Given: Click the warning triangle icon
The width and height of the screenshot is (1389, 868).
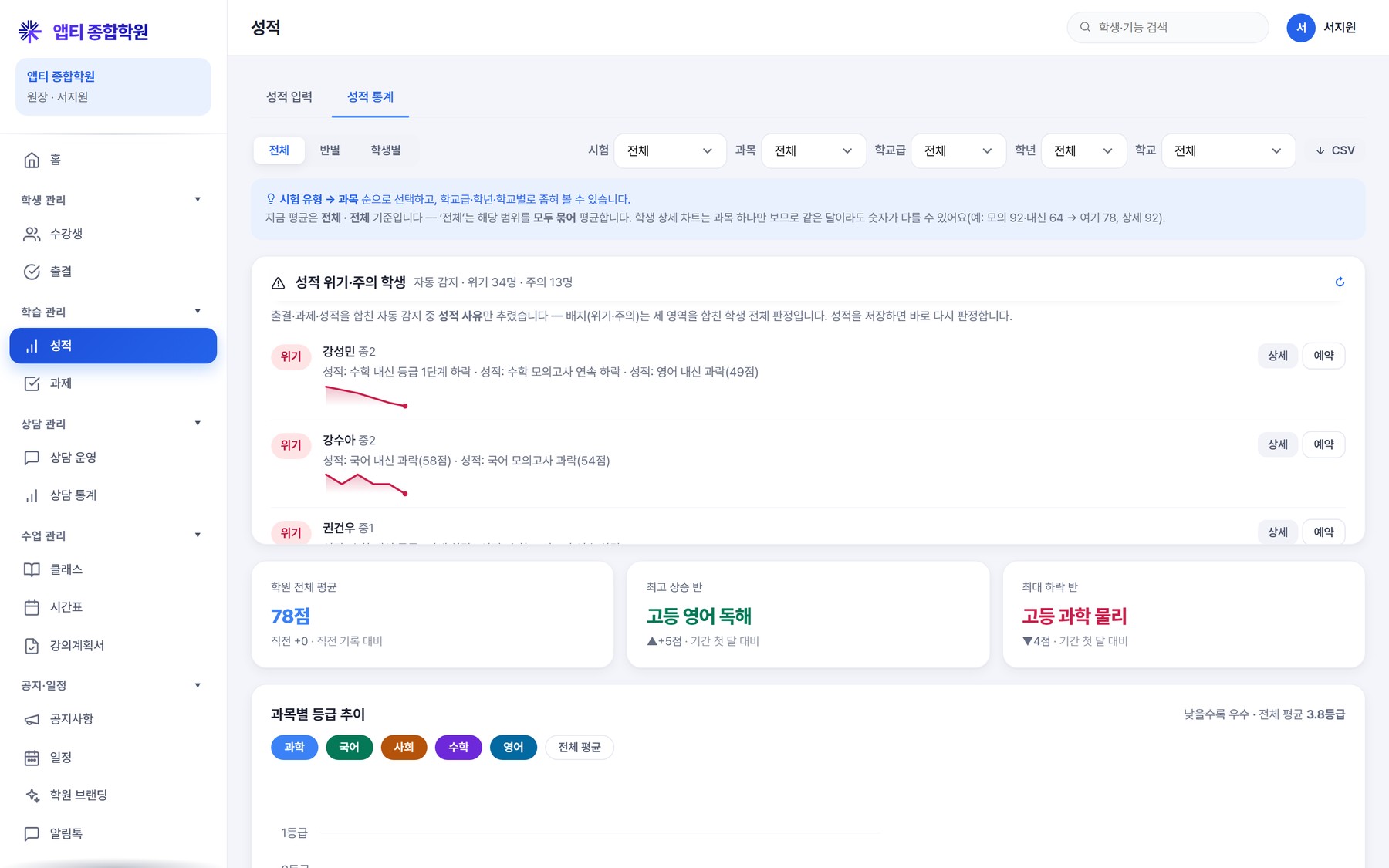Looking at the screenshot, I should [x=279, y=283].
